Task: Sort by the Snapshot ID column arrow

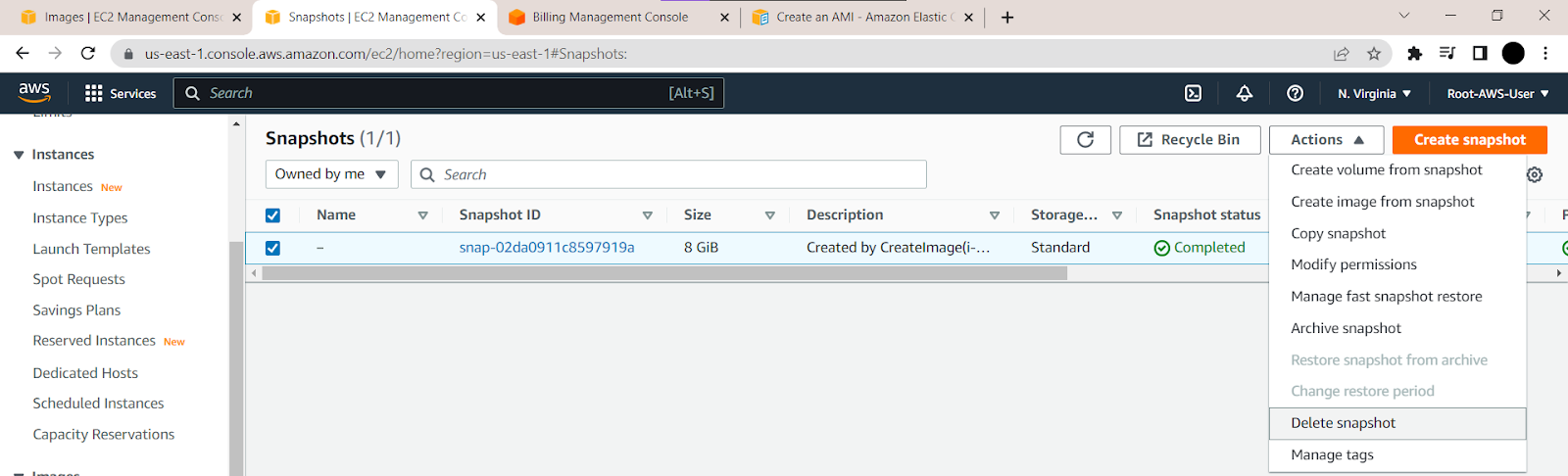Action: (x=647, y=215)
